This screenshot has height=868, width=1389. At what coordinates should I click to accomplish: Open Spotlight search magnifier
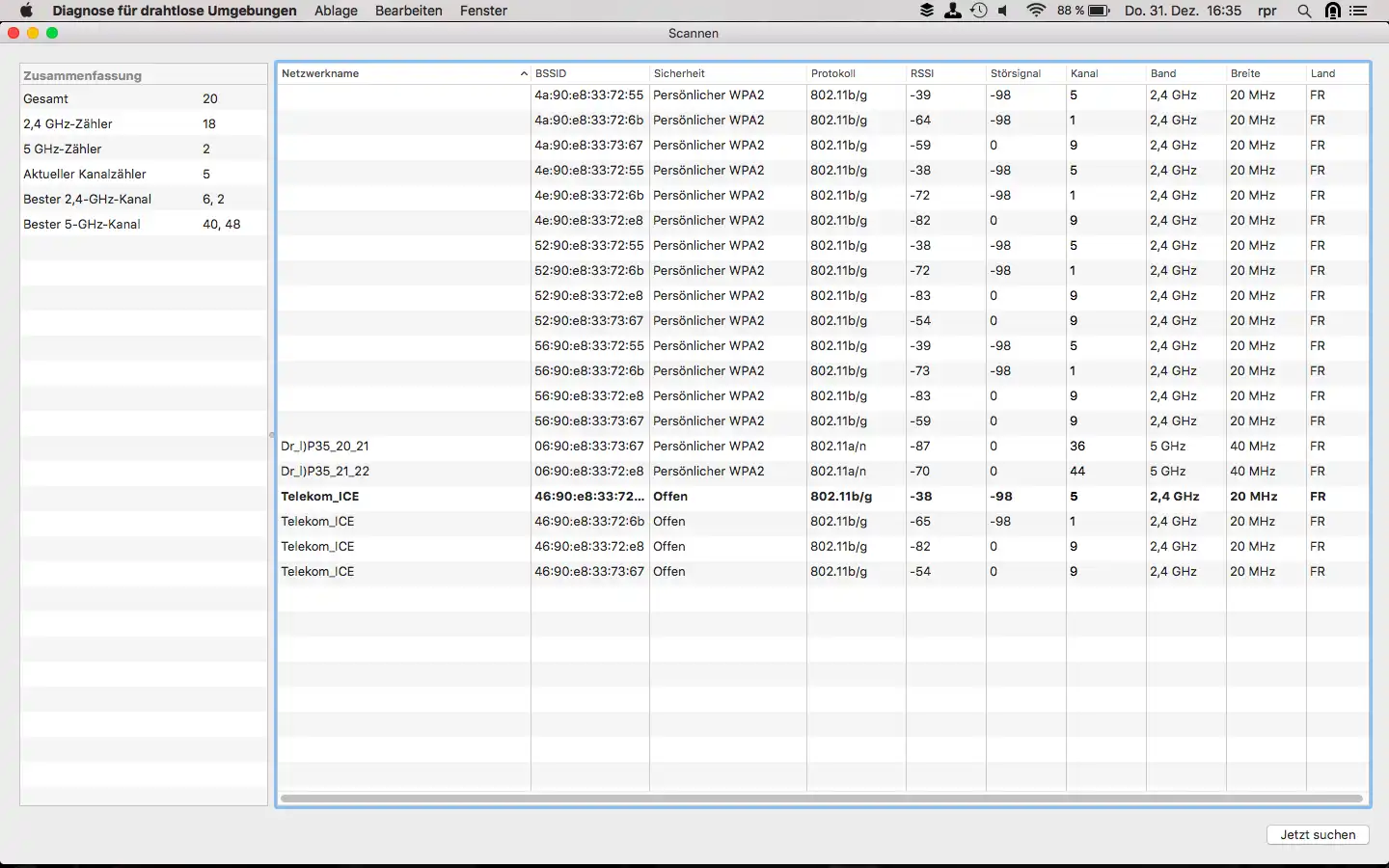1304,11
